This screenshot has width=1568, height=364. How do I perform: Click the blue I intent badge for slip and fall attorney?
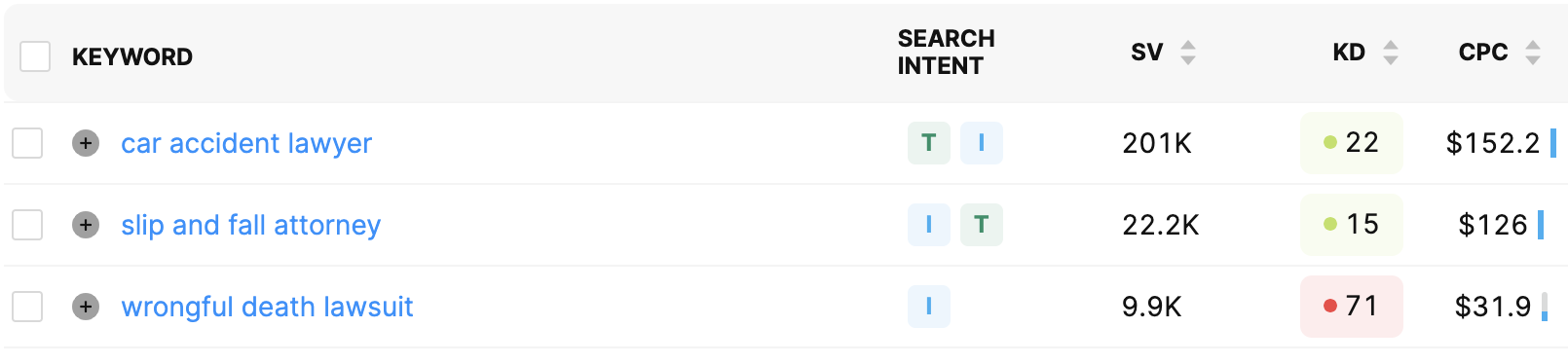[929, 225]
